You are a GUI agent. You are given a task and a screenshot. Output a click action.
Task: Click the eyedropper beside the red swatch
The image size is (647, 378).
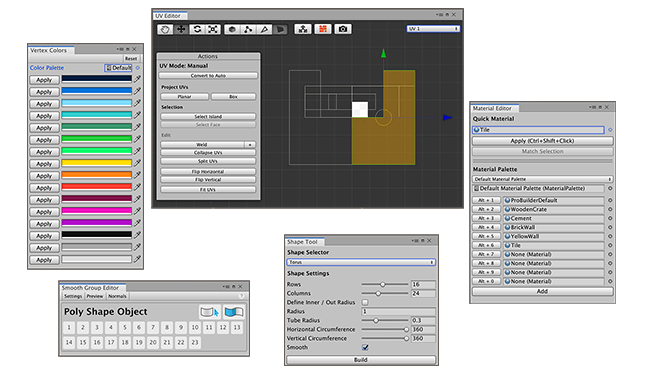[137, 187]
